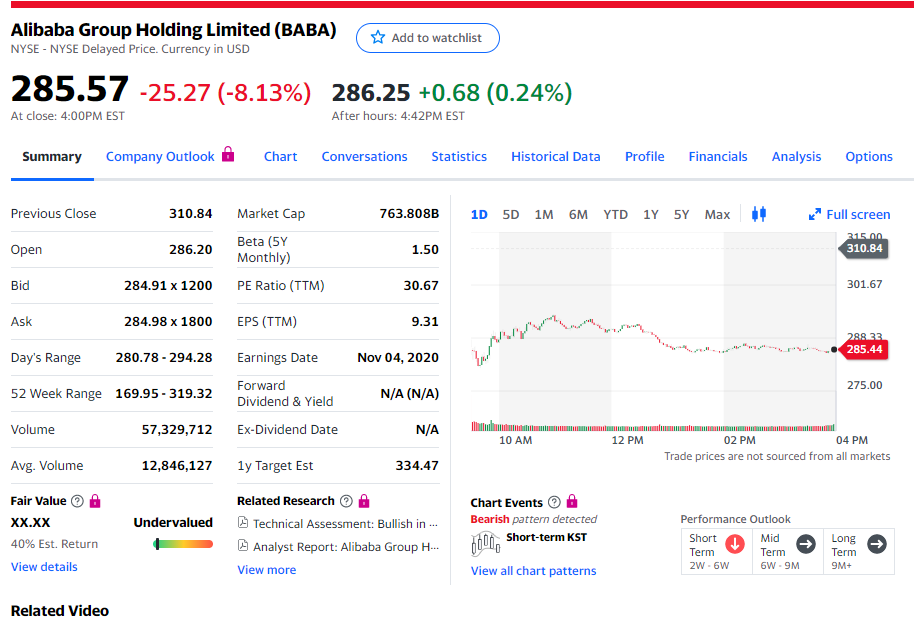Open the Financials tab
The image size is (914, 625).
[x=717, y=156]
